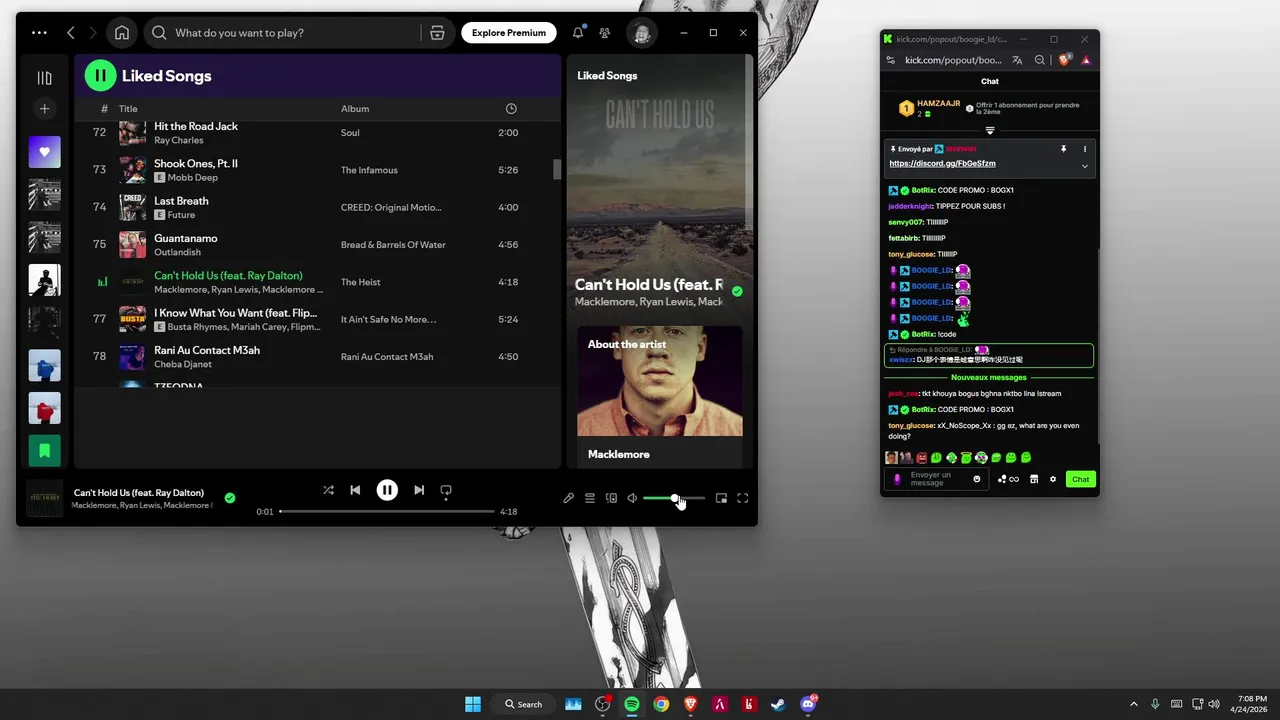The width and height of the screenshot is (1280, 720).
Task: Create a playlist with the plus icon
Action: tap(44, 108)
